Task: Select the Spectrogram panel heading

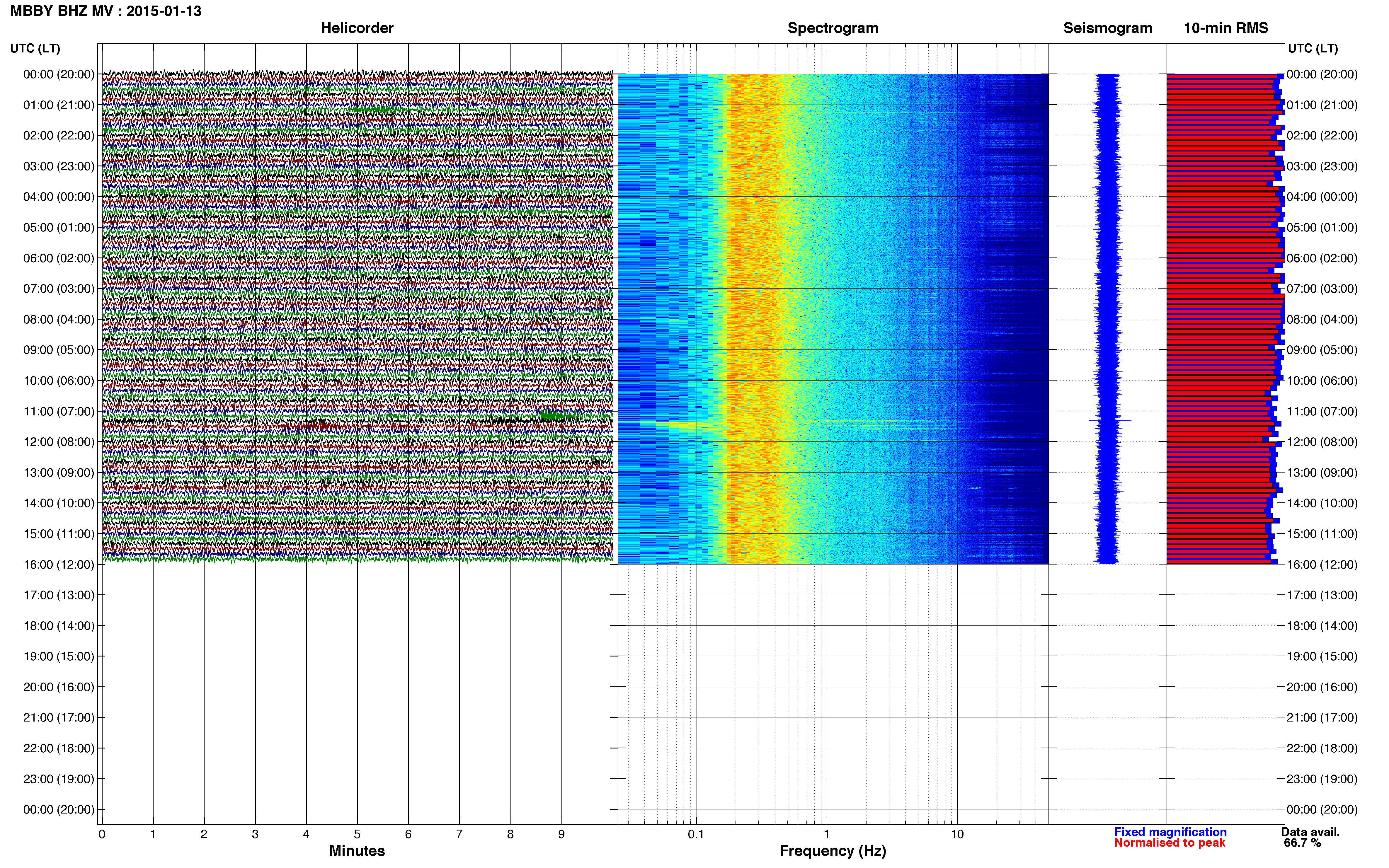Action: [x=833, y=28]
